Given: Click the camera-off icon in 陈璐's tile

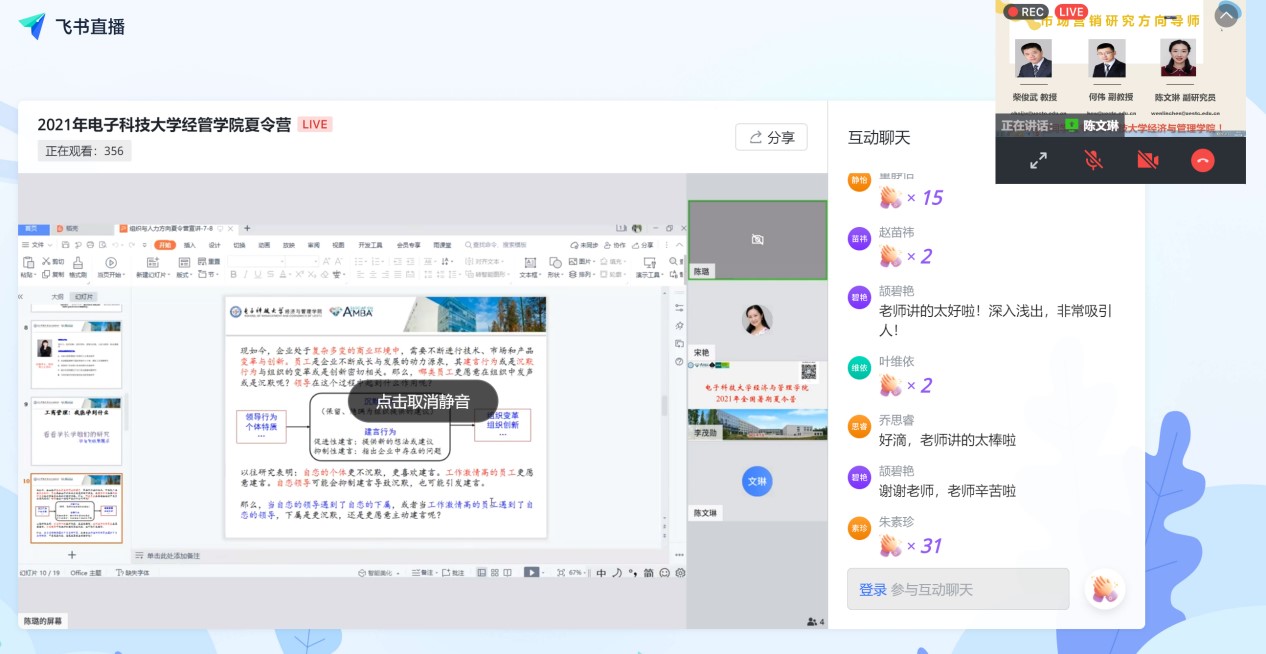Looking at the screenshot, I should click(757, 240).
